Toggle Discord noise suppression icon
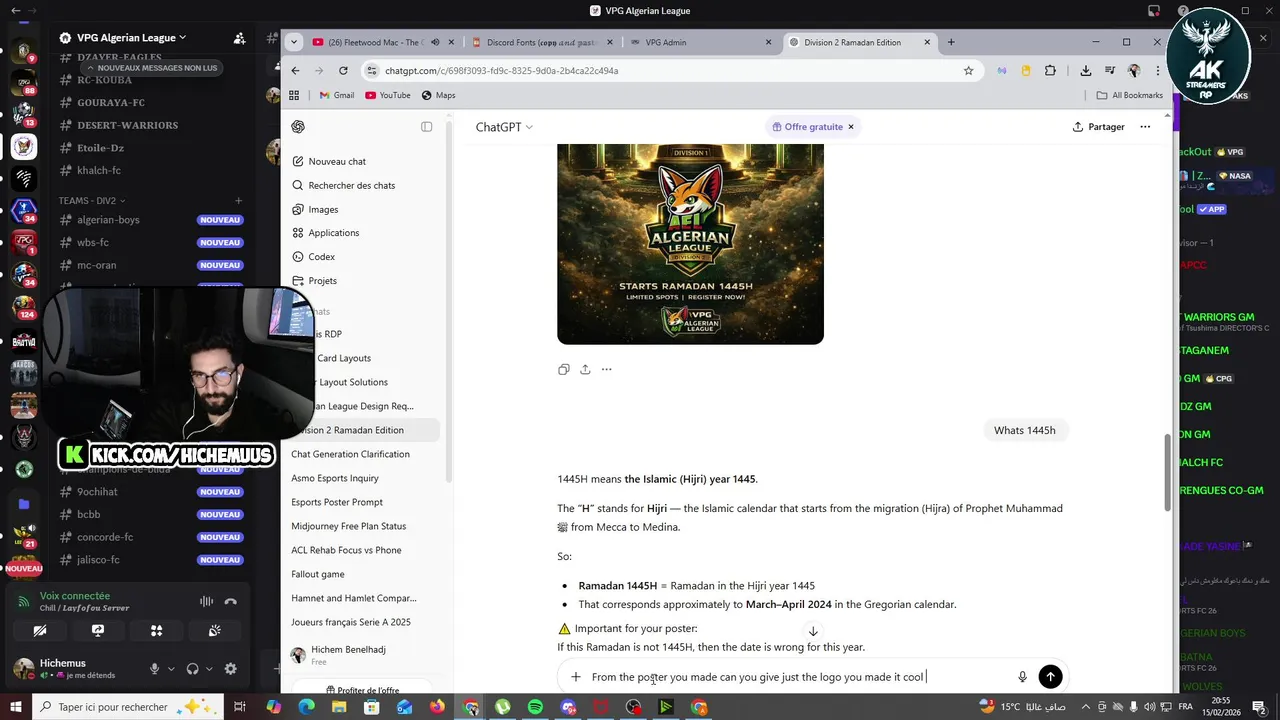Image resolution: width=1280 pixels, height=720 pixels. coord(206,601)
